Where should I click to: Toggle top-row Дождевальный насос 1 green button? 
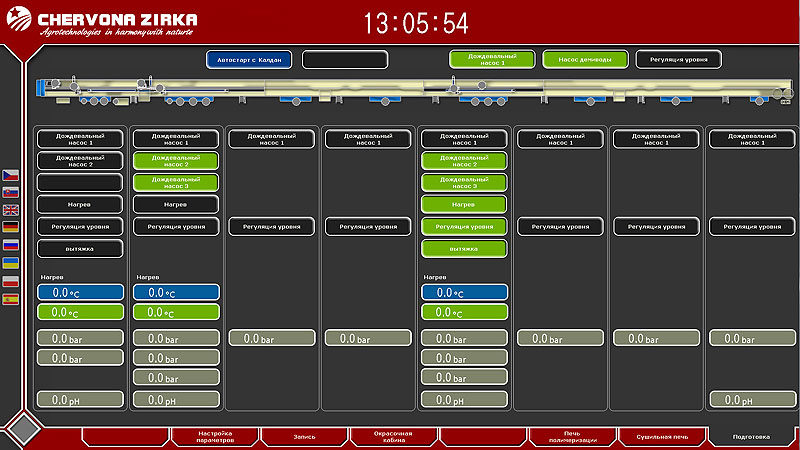pos(491,60)
